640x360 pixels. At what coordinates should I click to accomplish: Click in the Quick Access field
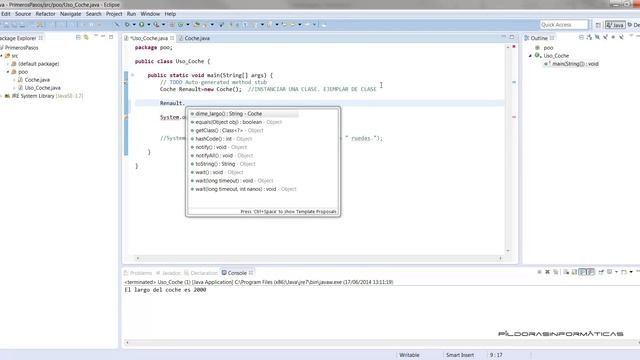564,25
